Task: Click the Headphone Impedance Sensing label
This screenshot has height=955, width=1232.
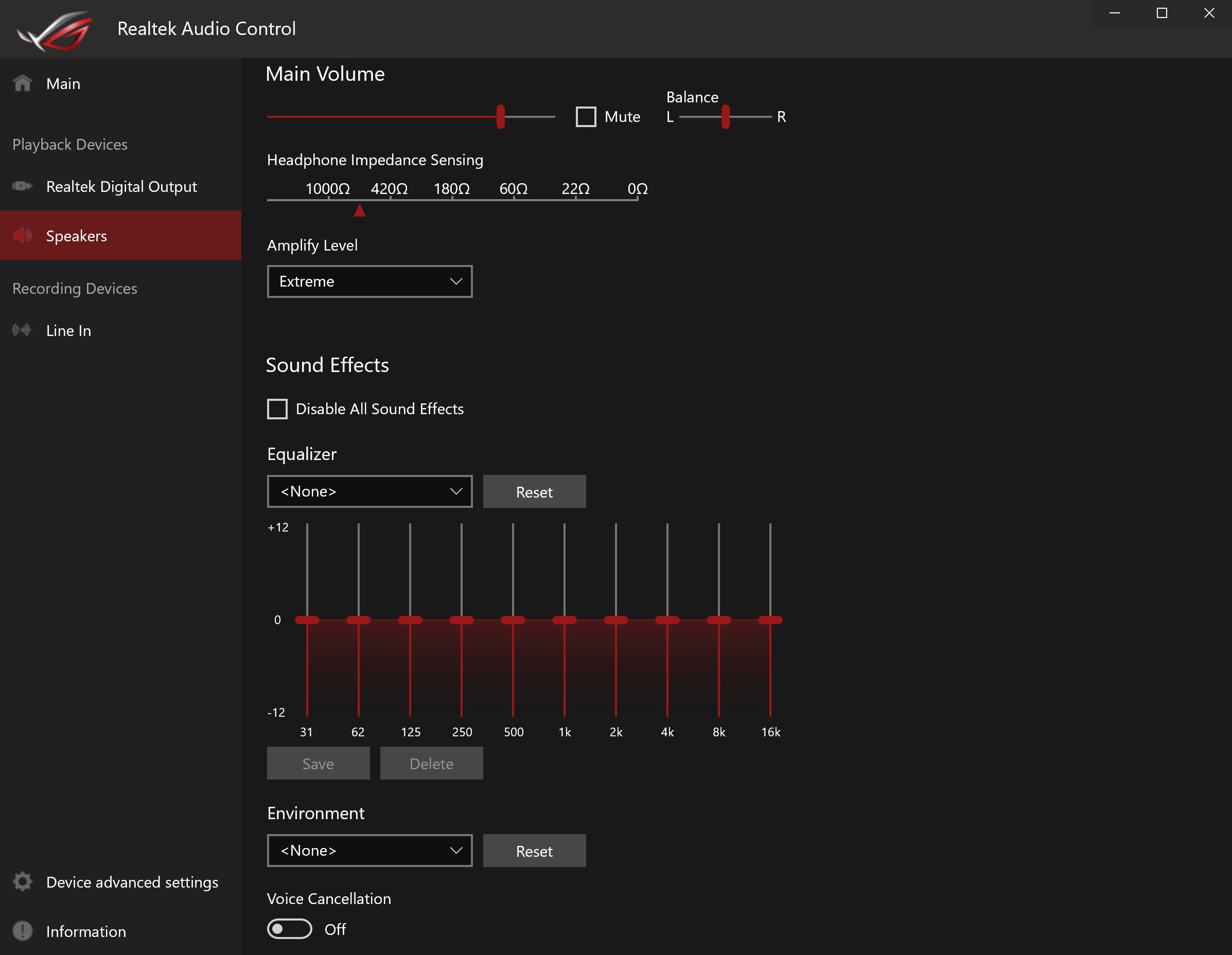Action: [x=375, y=160]
